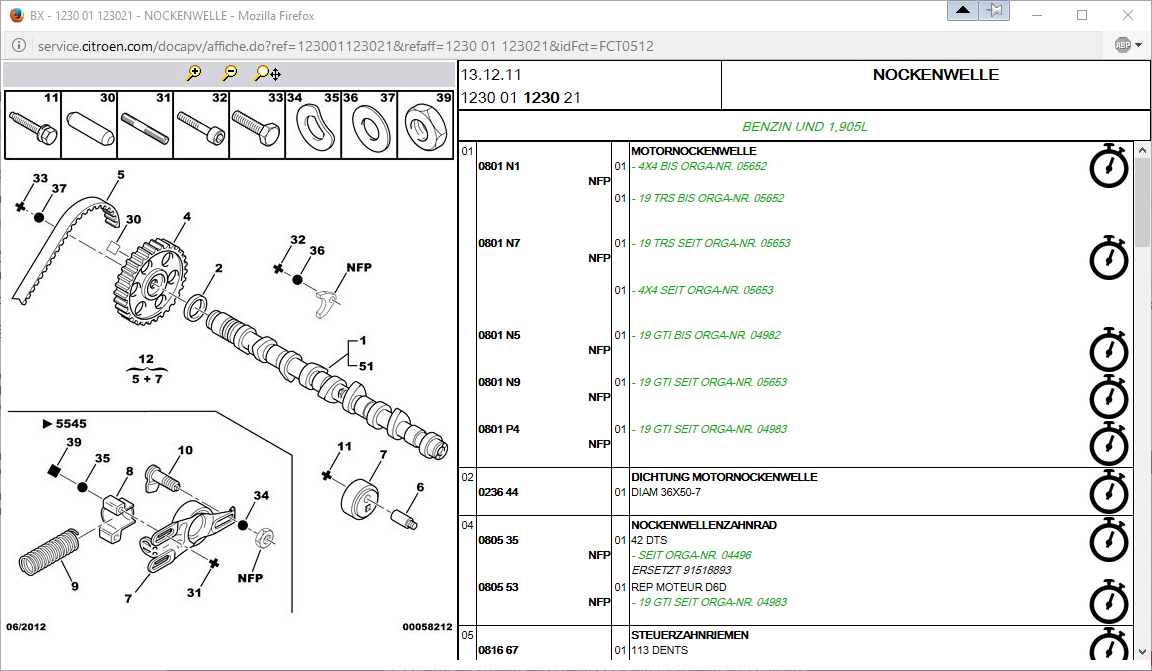The height and width of the screenshot is (671, 1152).
Task: Select pin thumbnail number 30
Action: (x=89, y=125)
